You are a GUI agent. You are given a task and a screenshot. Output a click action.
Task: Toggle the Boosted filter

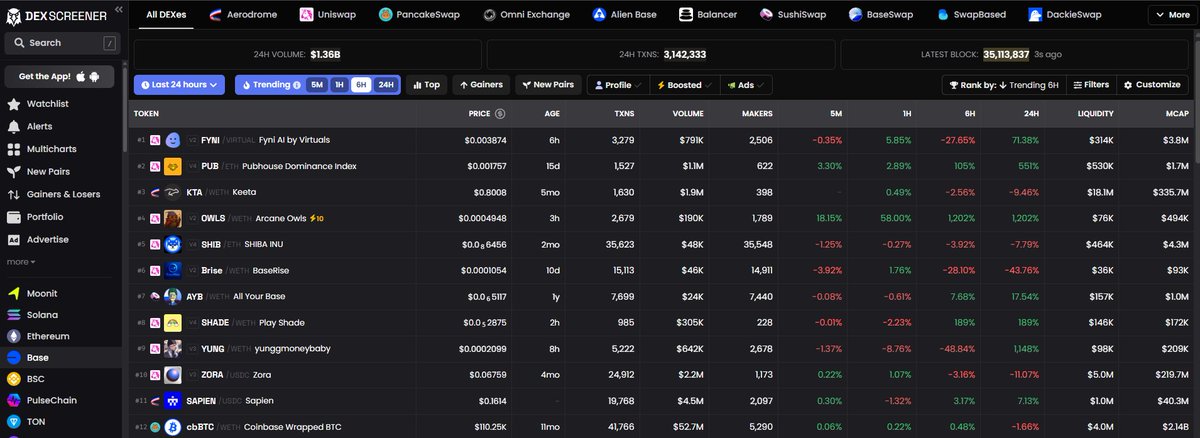coord(684,85)
